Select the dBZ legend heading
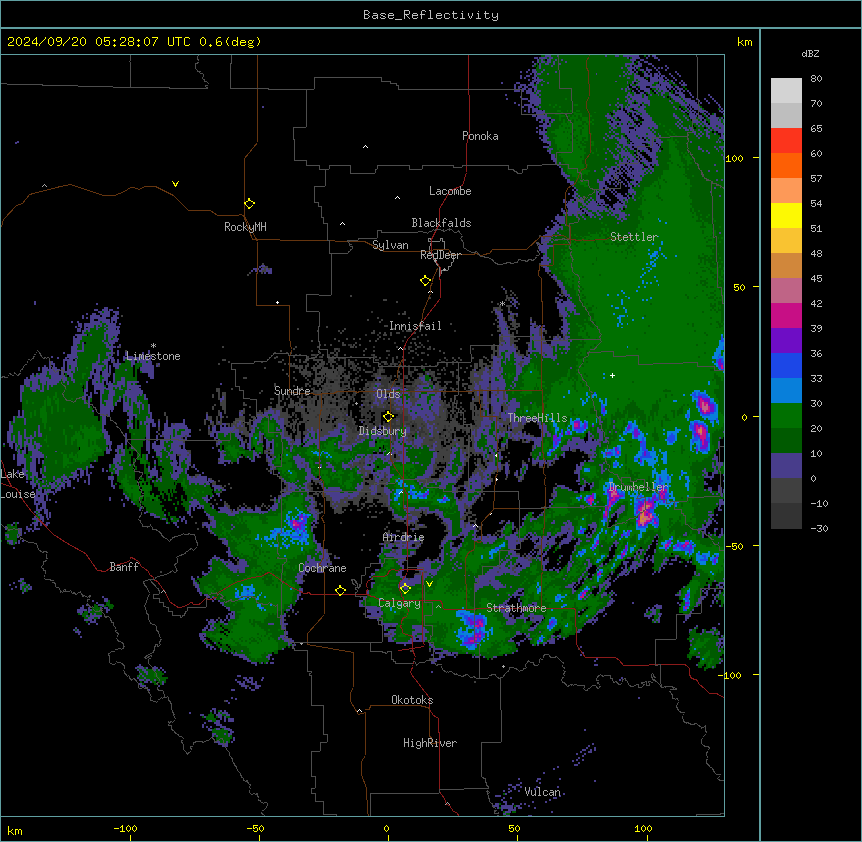Image resolution: width=862 pixels, height=842 pixels. (810, 53)
